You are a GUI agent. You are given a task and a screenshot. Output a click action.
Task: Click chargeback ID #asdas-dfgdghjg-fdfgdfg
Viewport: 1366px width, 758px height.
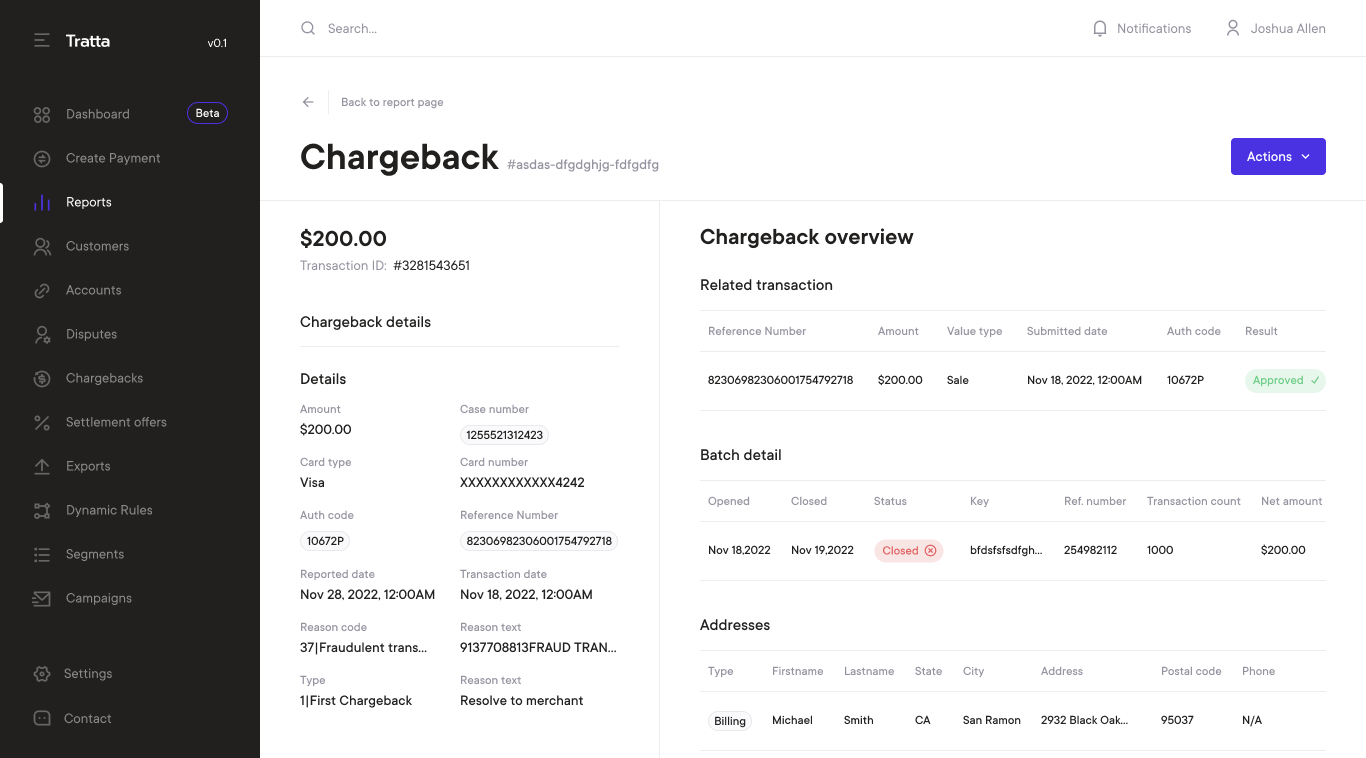click(583, 164)
